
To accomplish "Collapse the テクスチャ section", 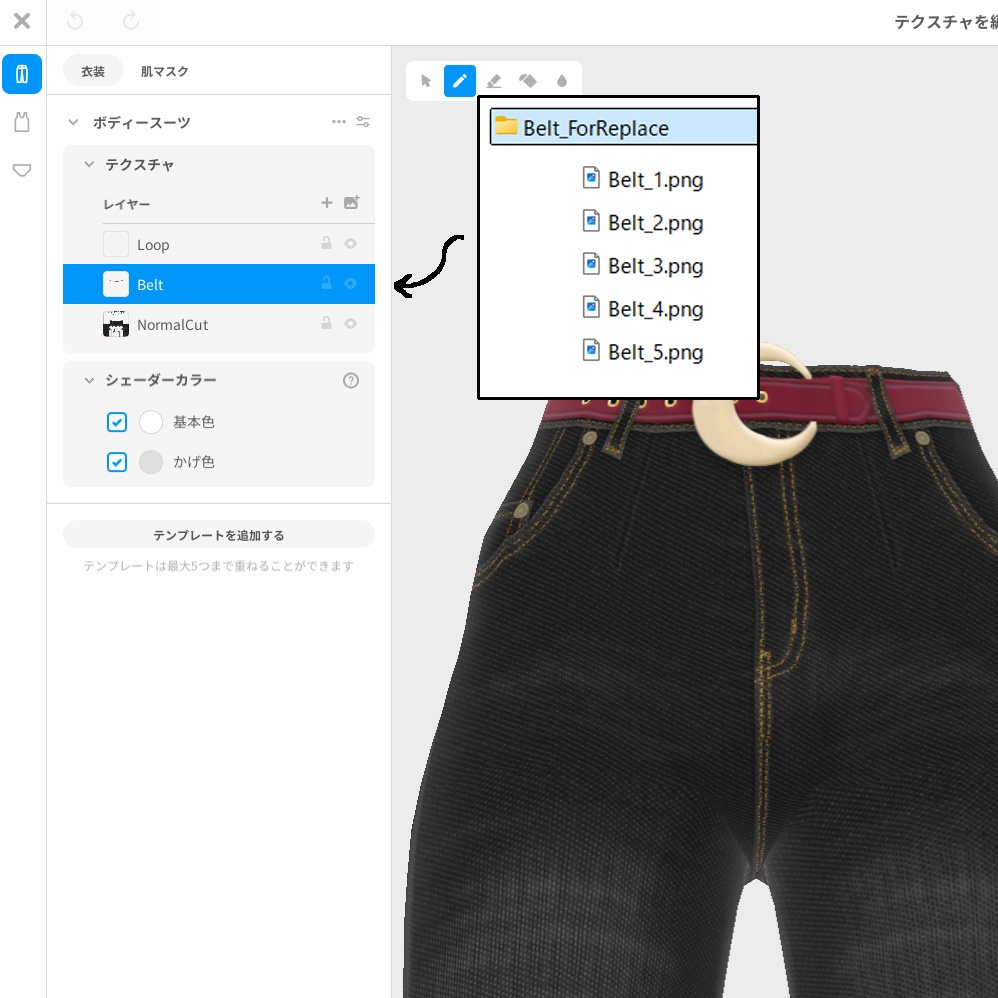I will (x=88, y=165).
